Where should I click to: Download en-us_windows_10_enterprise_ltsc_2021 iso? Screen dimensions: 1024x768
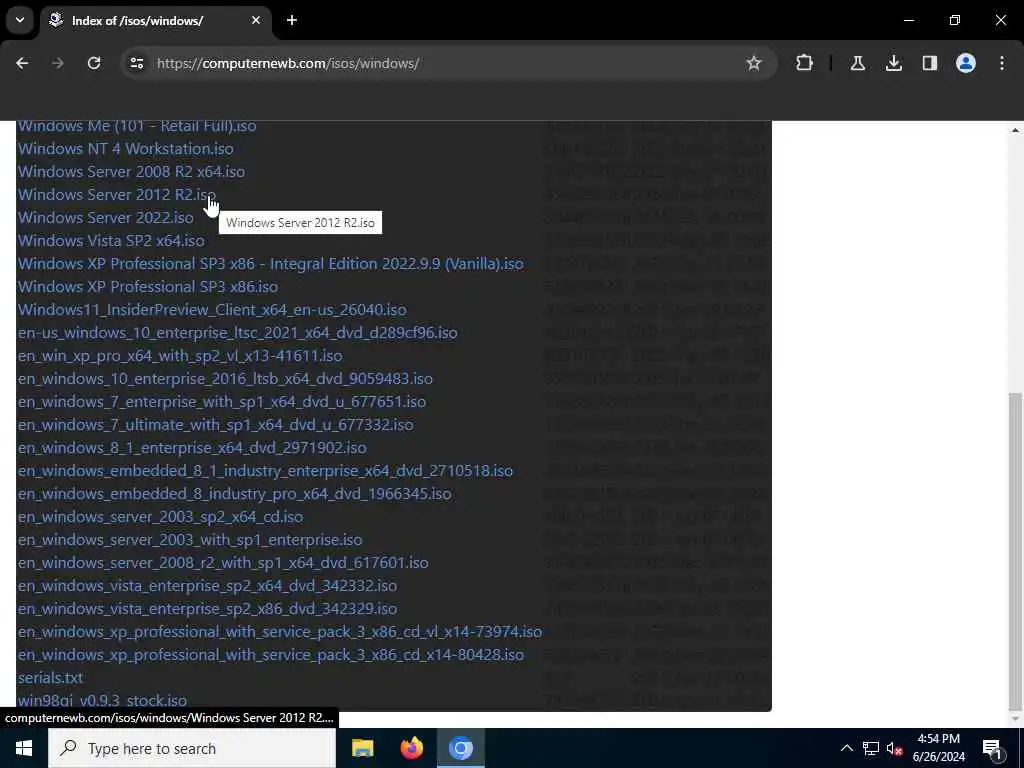pyautogui.click(x=237, y=333)
